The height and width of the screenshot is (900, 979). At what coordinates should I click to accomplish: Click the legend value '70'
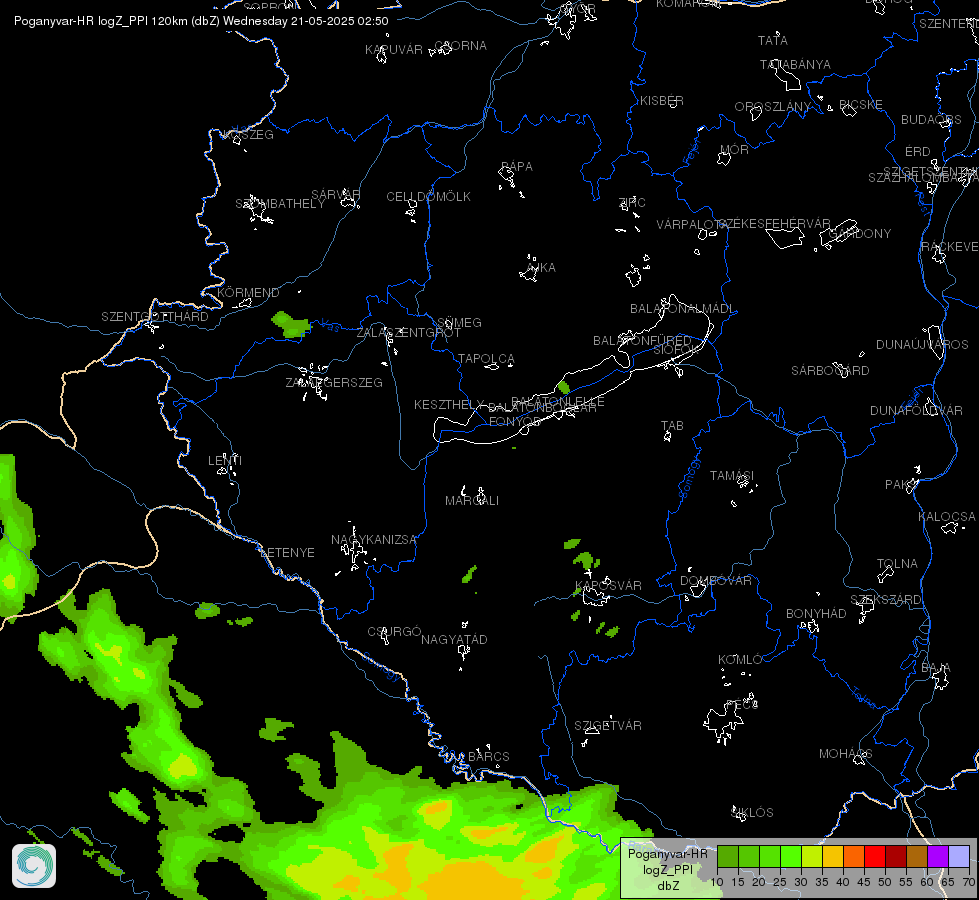pos(968,882)
